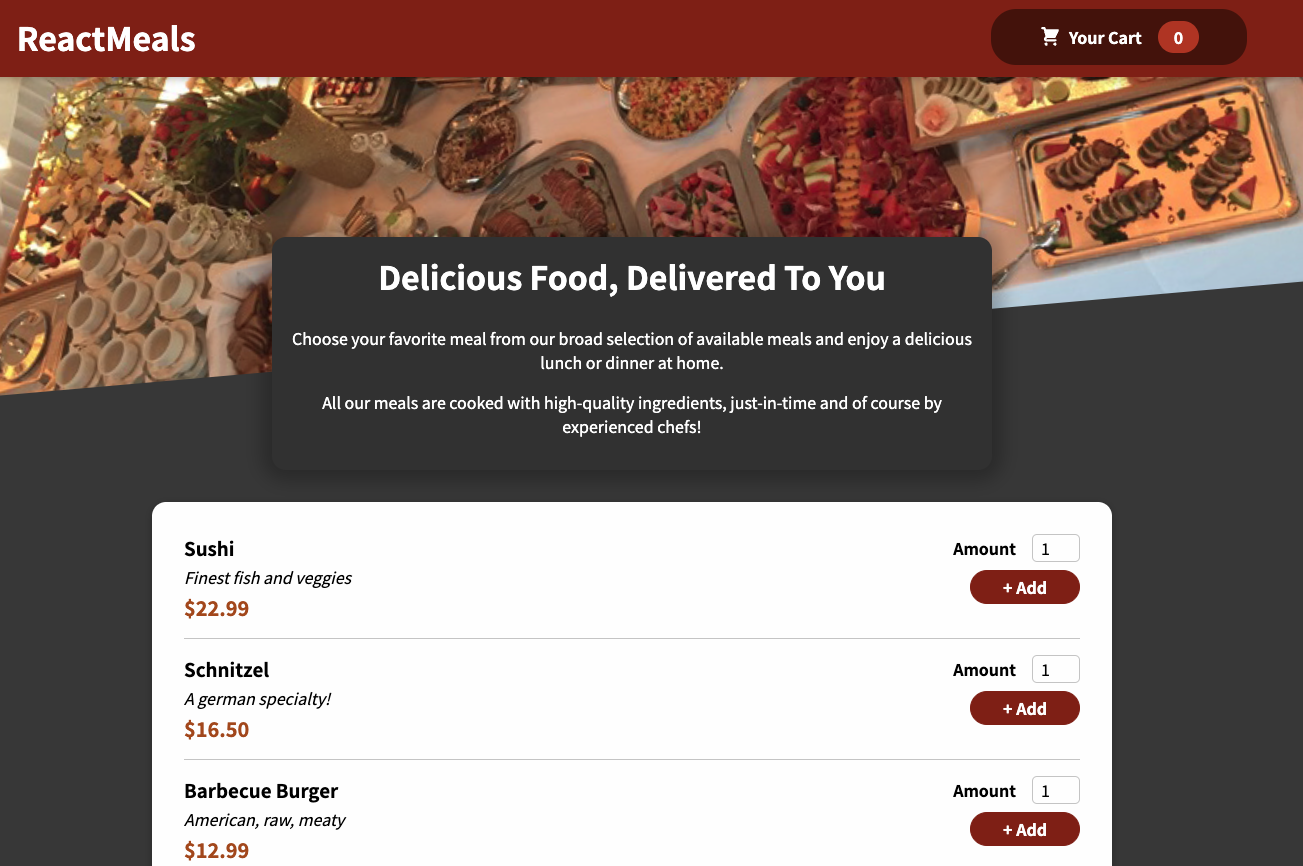Add Barbecue Burger to the cart
The height and width of the screenshot is (866, 1303).
click(x=1024, y=829)
